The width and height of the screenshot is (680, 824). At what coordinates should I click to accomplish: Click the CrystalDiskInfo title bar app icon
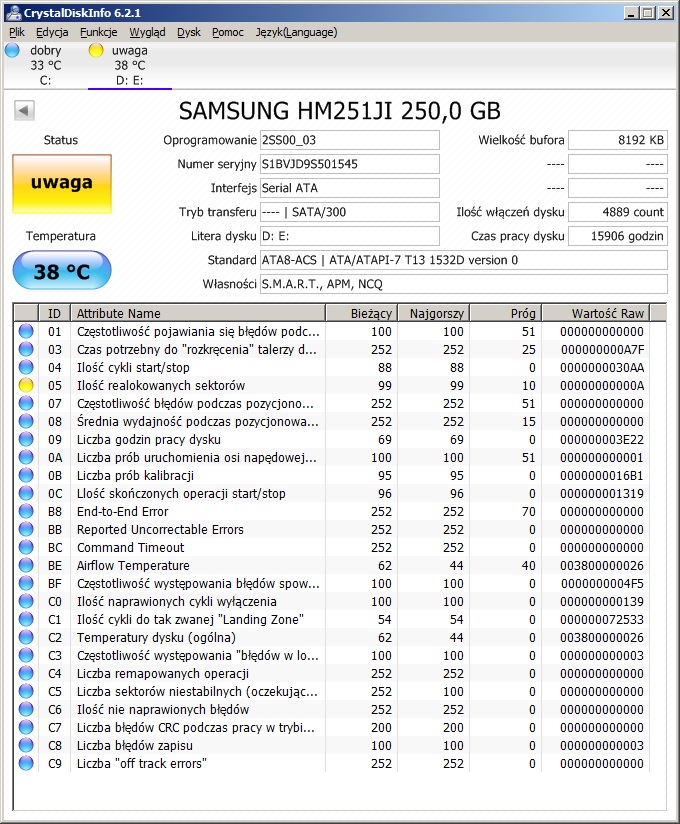(x=13, y=13)
